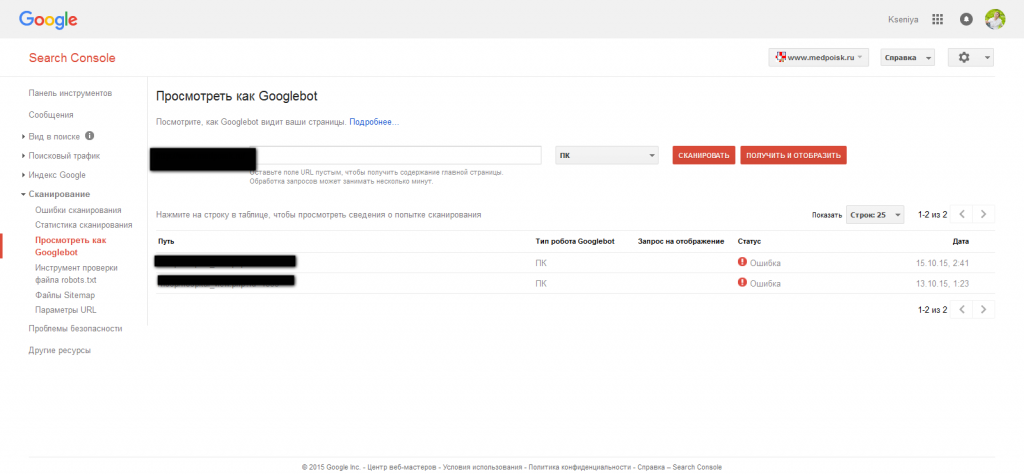Open Ошибки сканирования
This screenshot has height=474, width=1024.
[78, 210]
